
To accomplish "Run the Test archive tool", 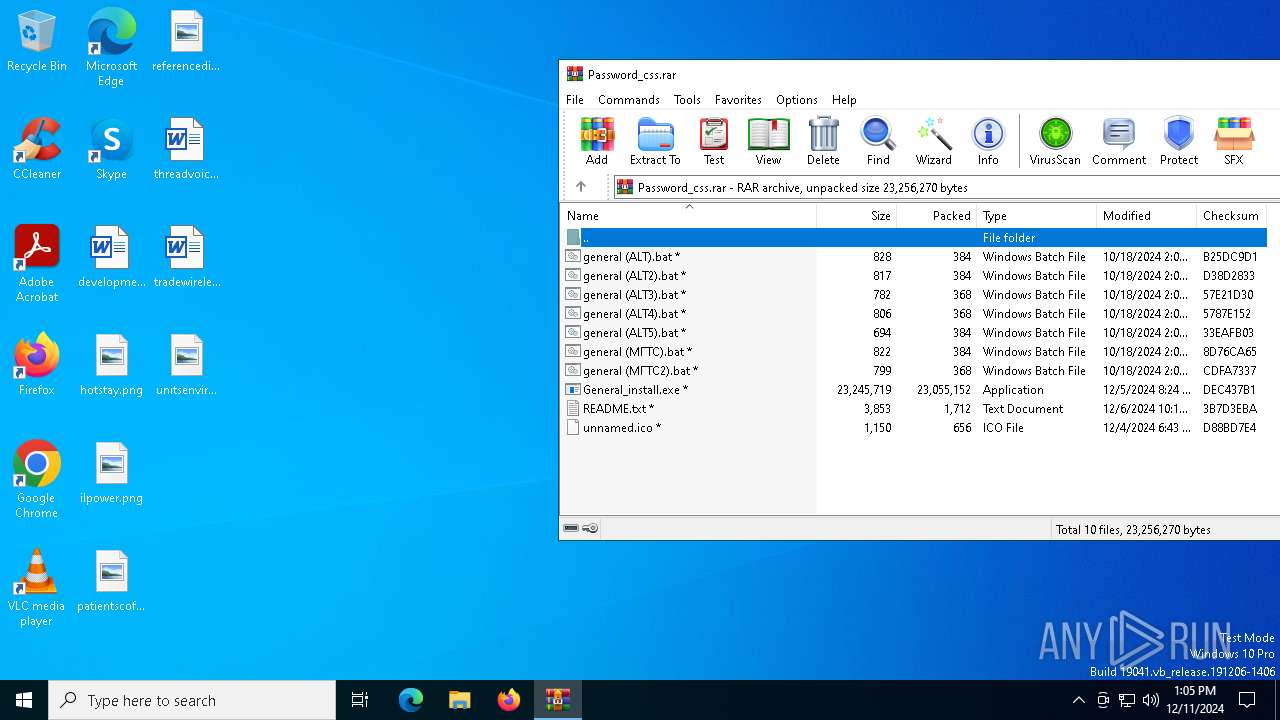I will tap(714, 141).
